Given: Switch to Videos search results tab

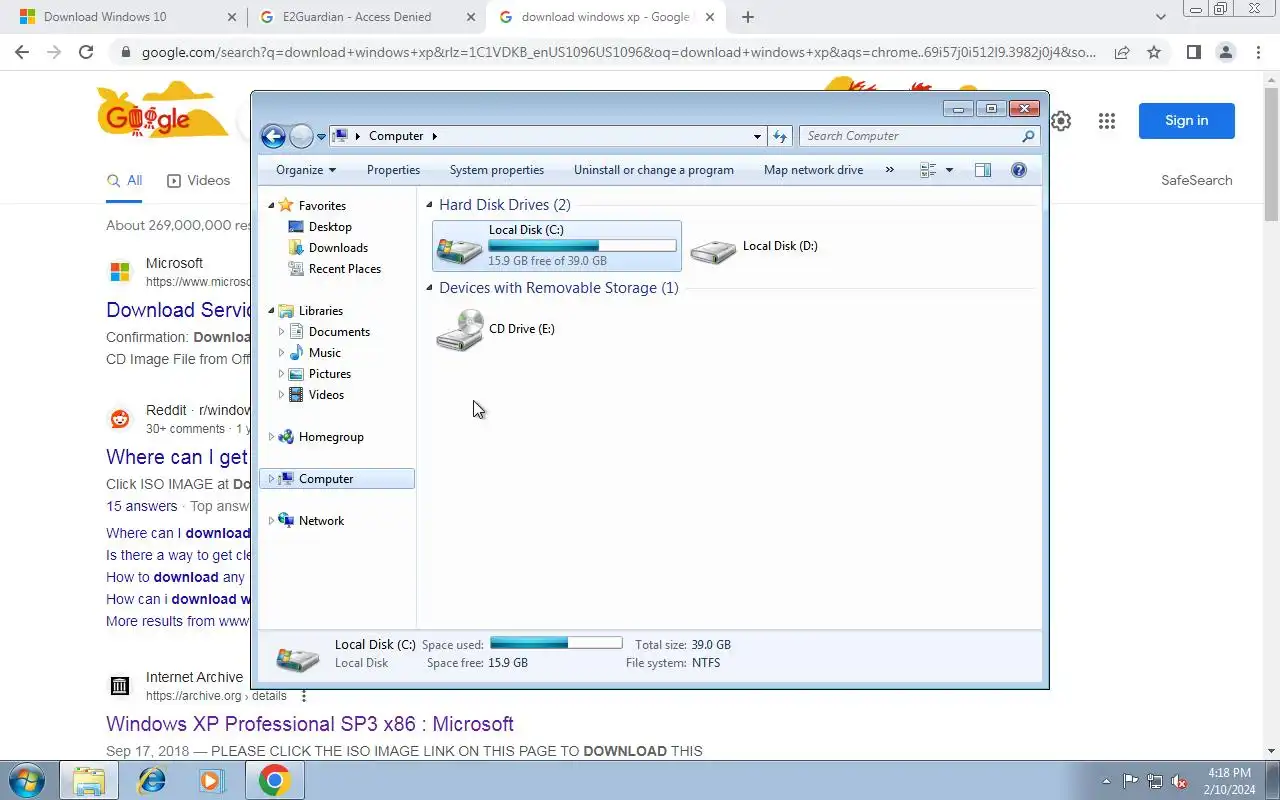Looking at the screenshot, I should (x=198, y=181).
